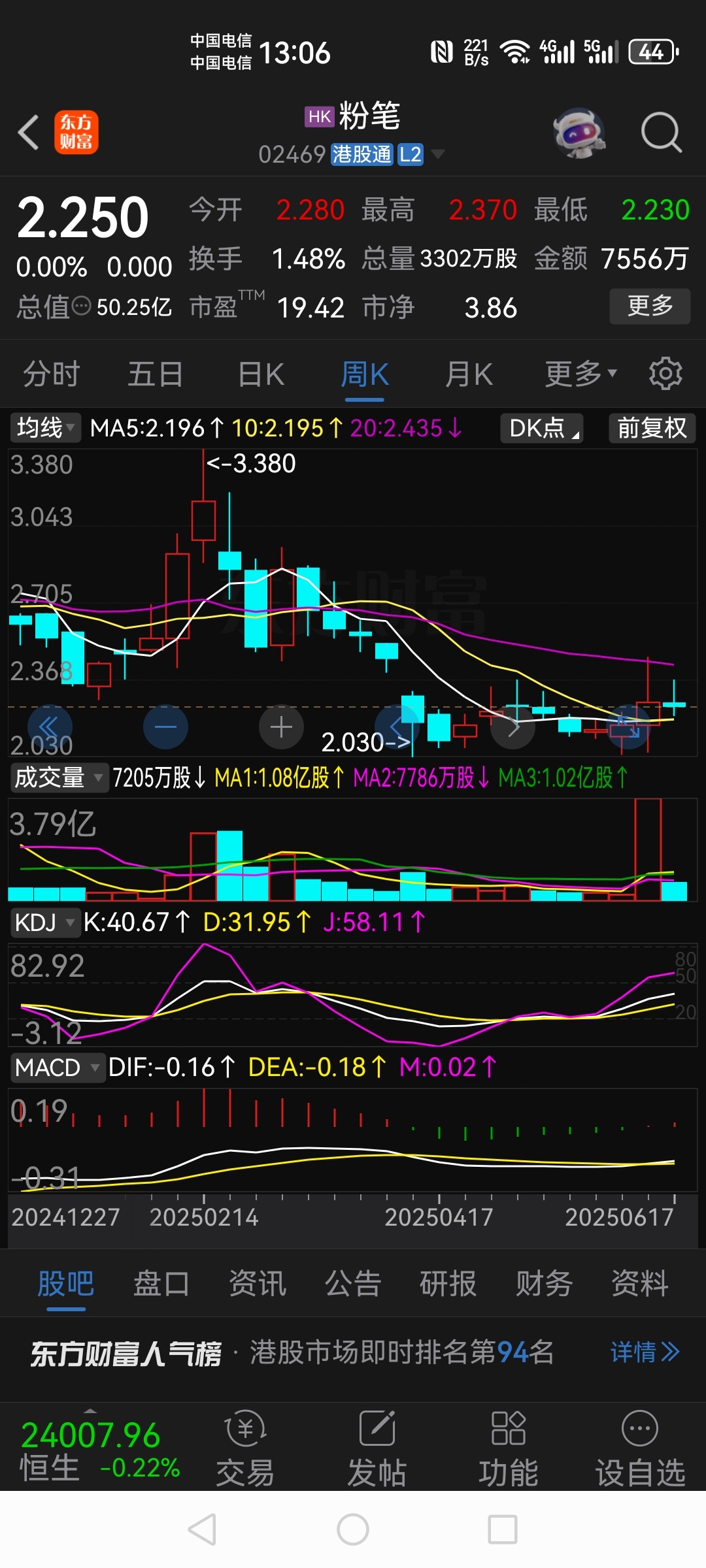Tap the 20250417 date axis label

pyautogui.click(x=439, y=1217)
